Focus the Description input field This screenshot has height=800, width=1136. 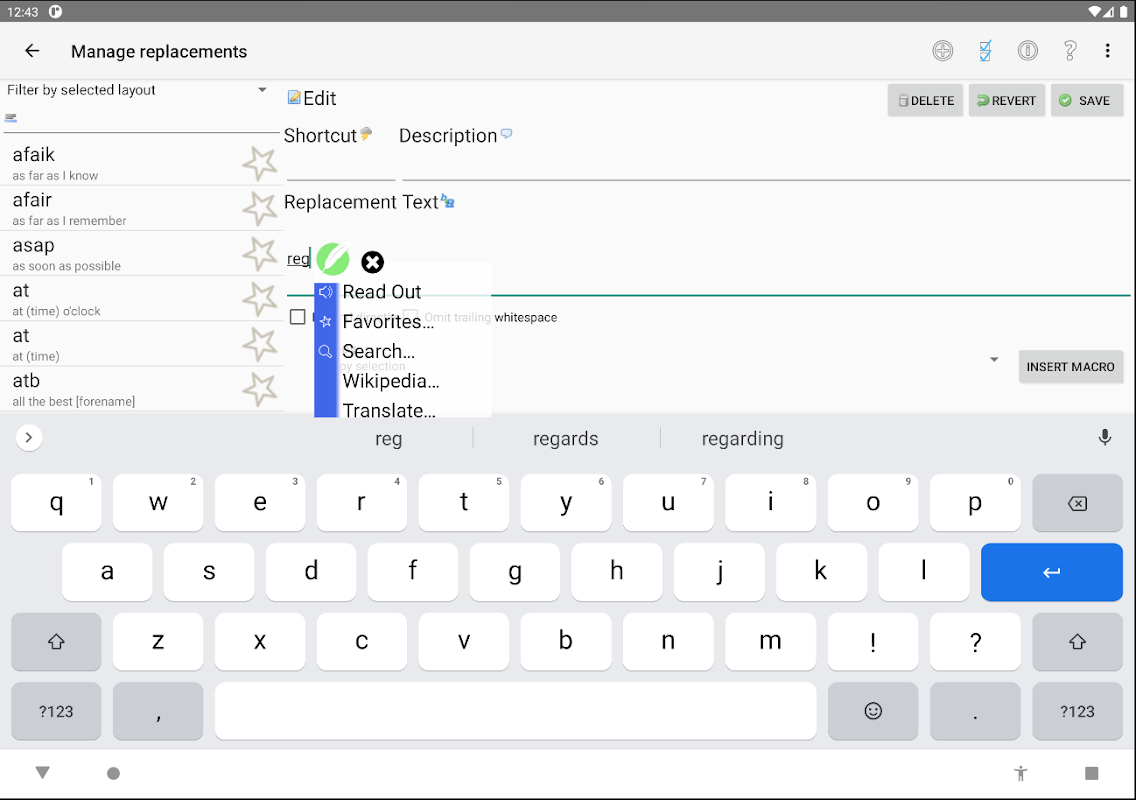click(x=766, y=164)
